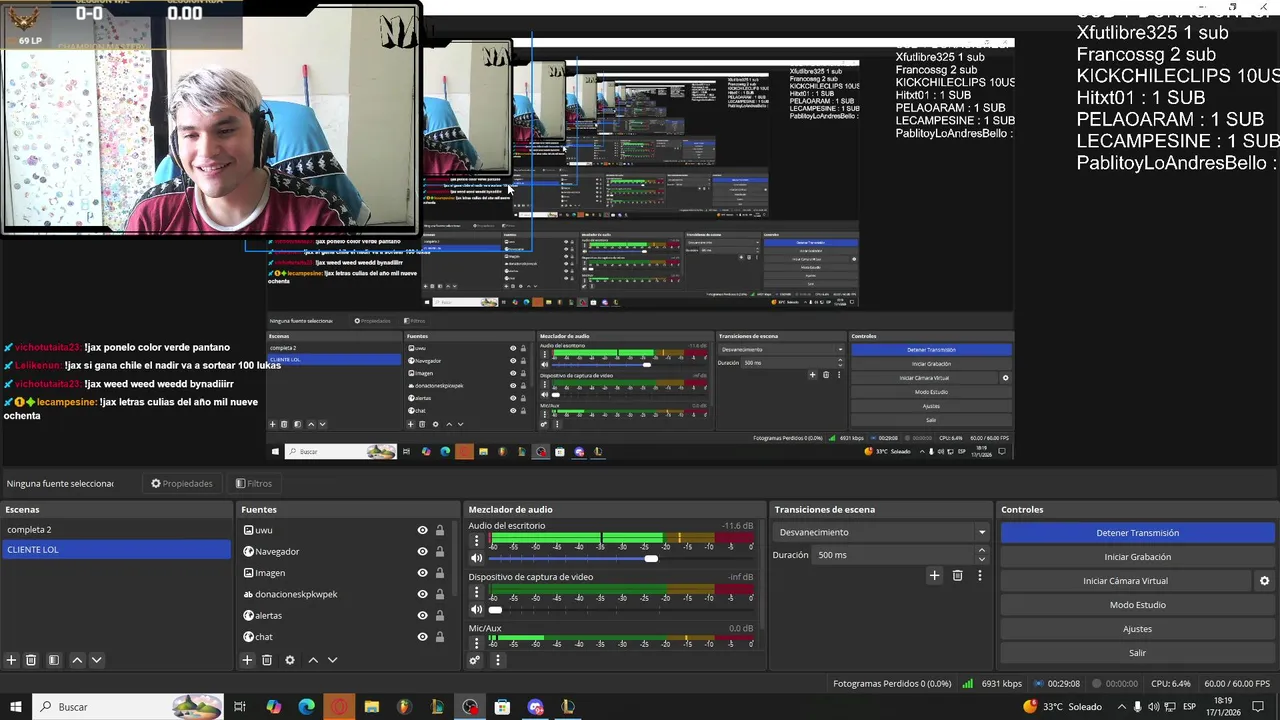Hide the uwu source
This screenshot has width=1280, height=720.
pos(422,531)
